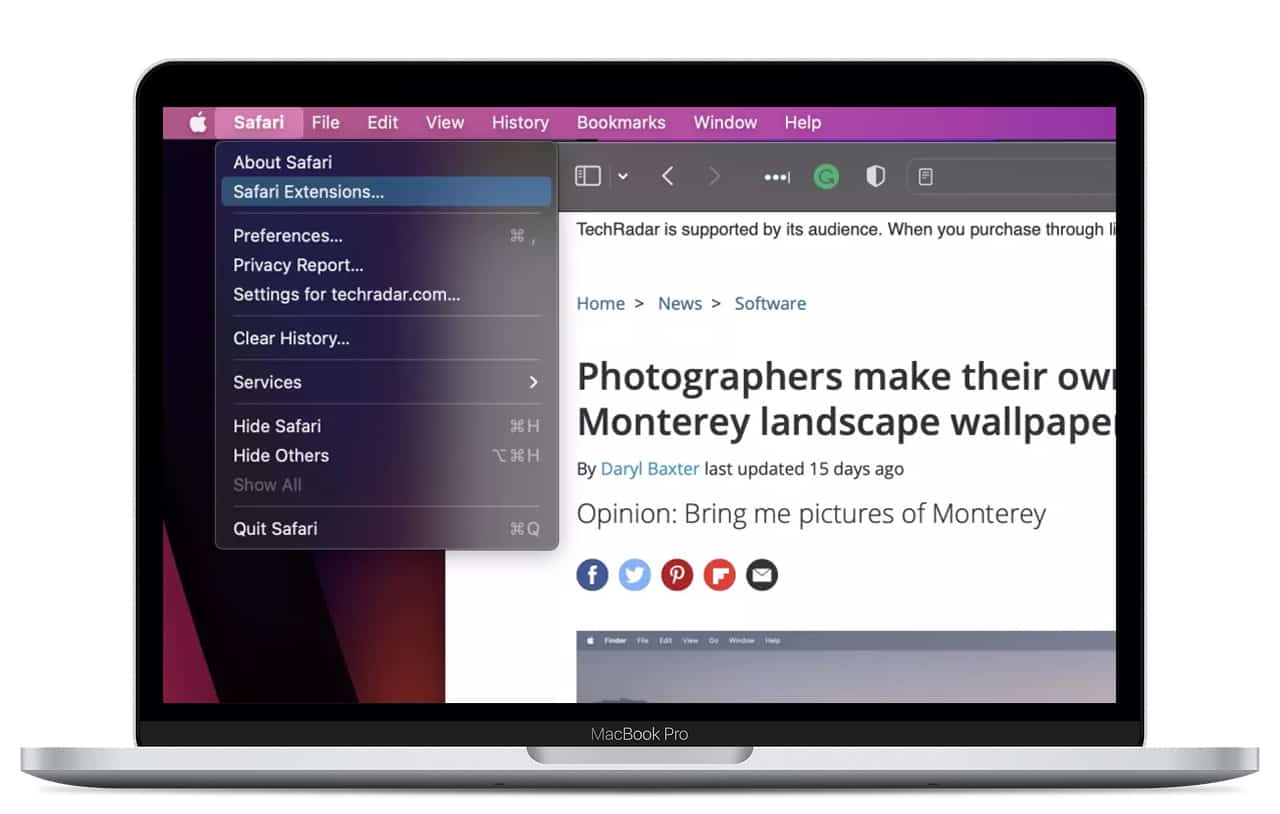This screenshot has height=814, width=1280.
Task: Open the green Grammarly extension icon
Action: click(x=826, y=177)
